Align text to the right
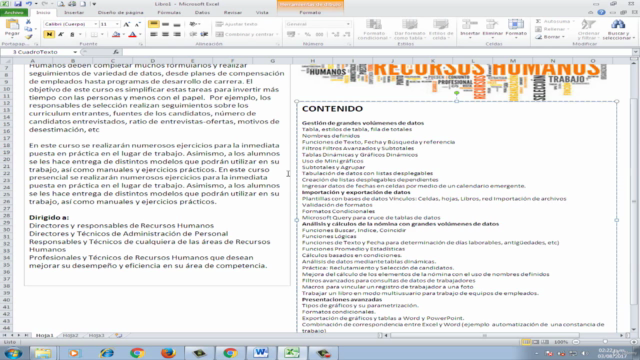This screenshot has width=640, height=360. pyautogui.click(x=177, y=35)
